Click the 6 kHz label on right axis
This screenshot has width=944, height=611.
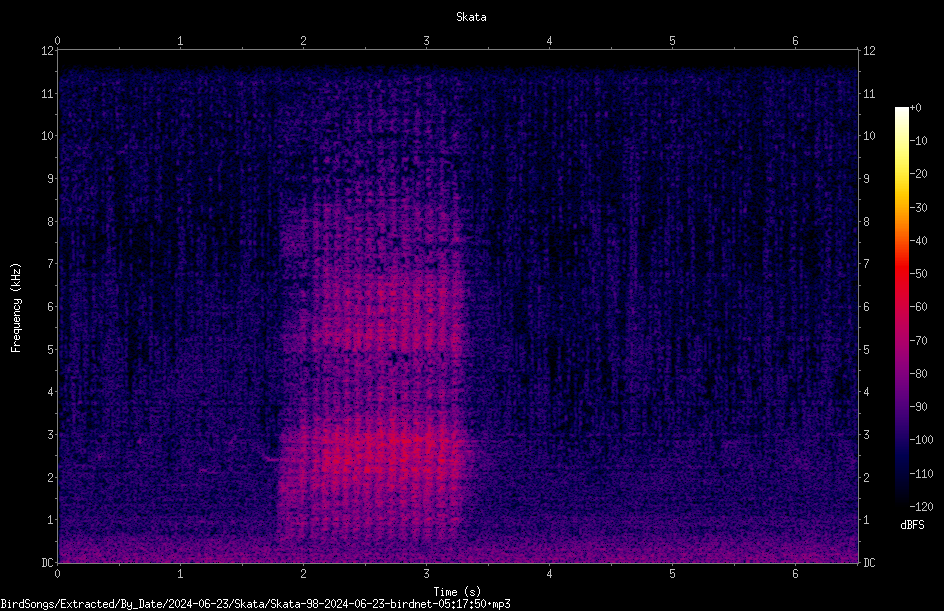pyautogui.click(x=866, y=306)
